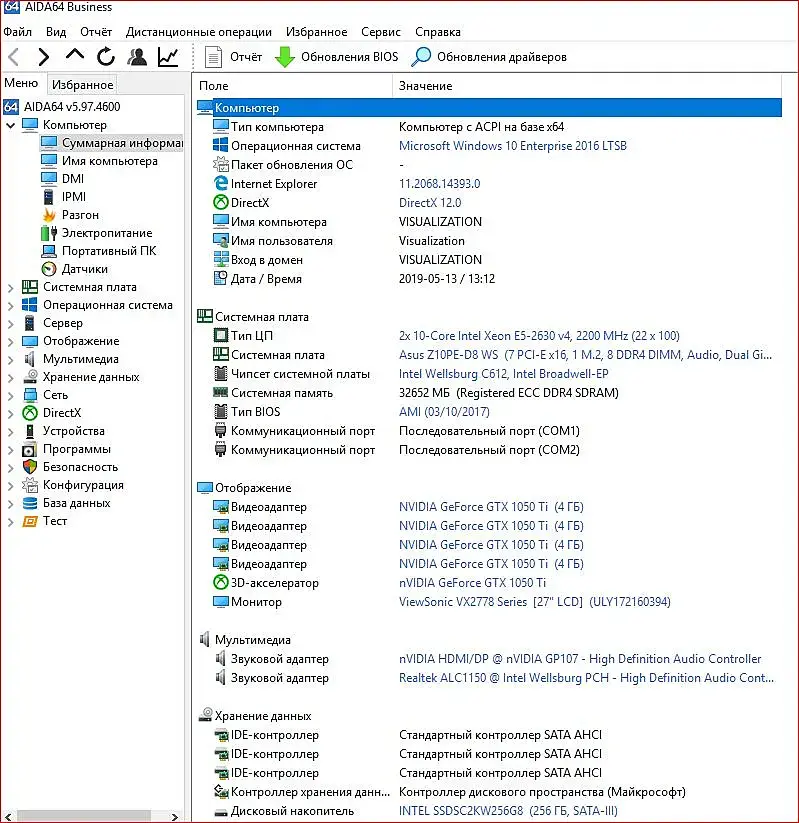Select the highlighted Компьютер section header
The image size is (799, 823).
pos(489,108)
